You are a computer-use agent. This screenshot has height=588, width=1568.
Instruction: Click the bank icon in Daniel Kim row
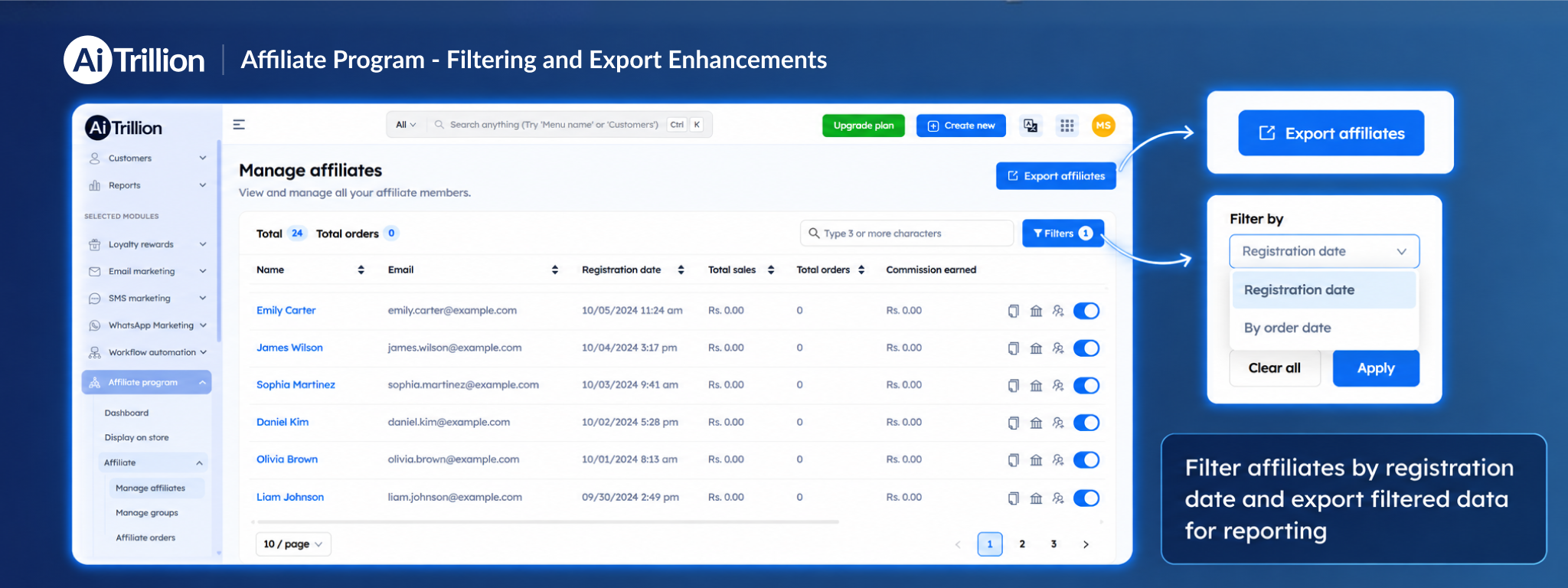(x=1036, y=423)
